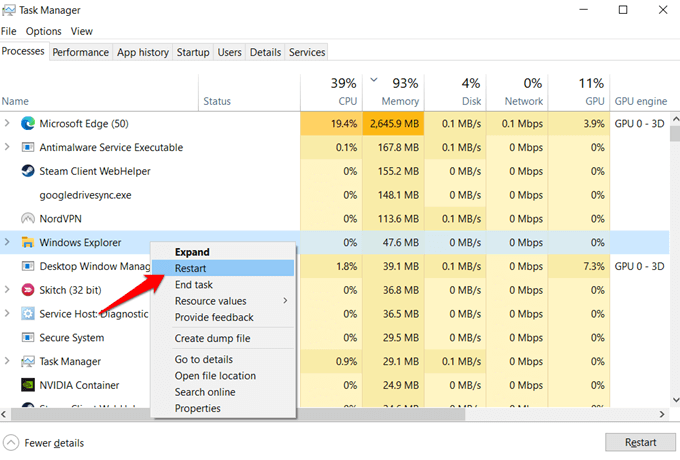Sort by the Disk column header

(455, 93)
